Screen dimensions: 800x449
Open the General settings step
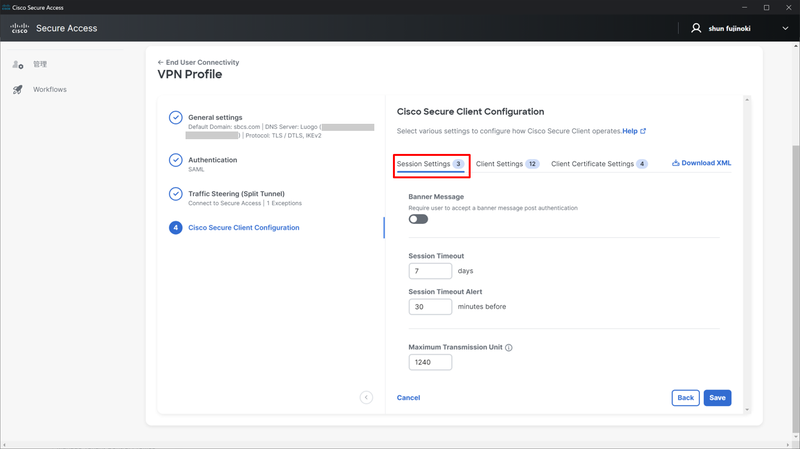click(215, 117)
